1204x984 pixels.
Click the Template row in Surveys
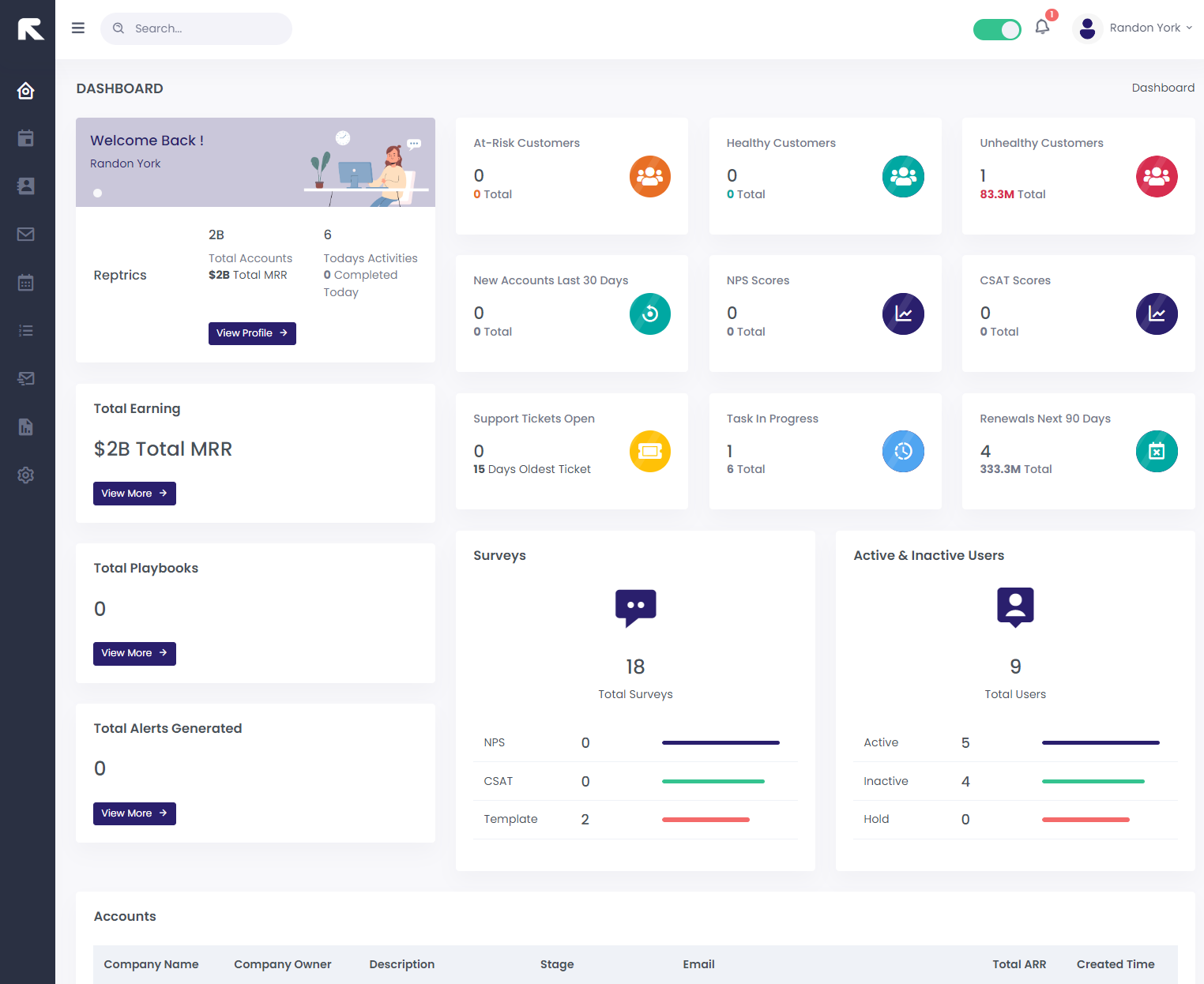[x=635, y=820]
